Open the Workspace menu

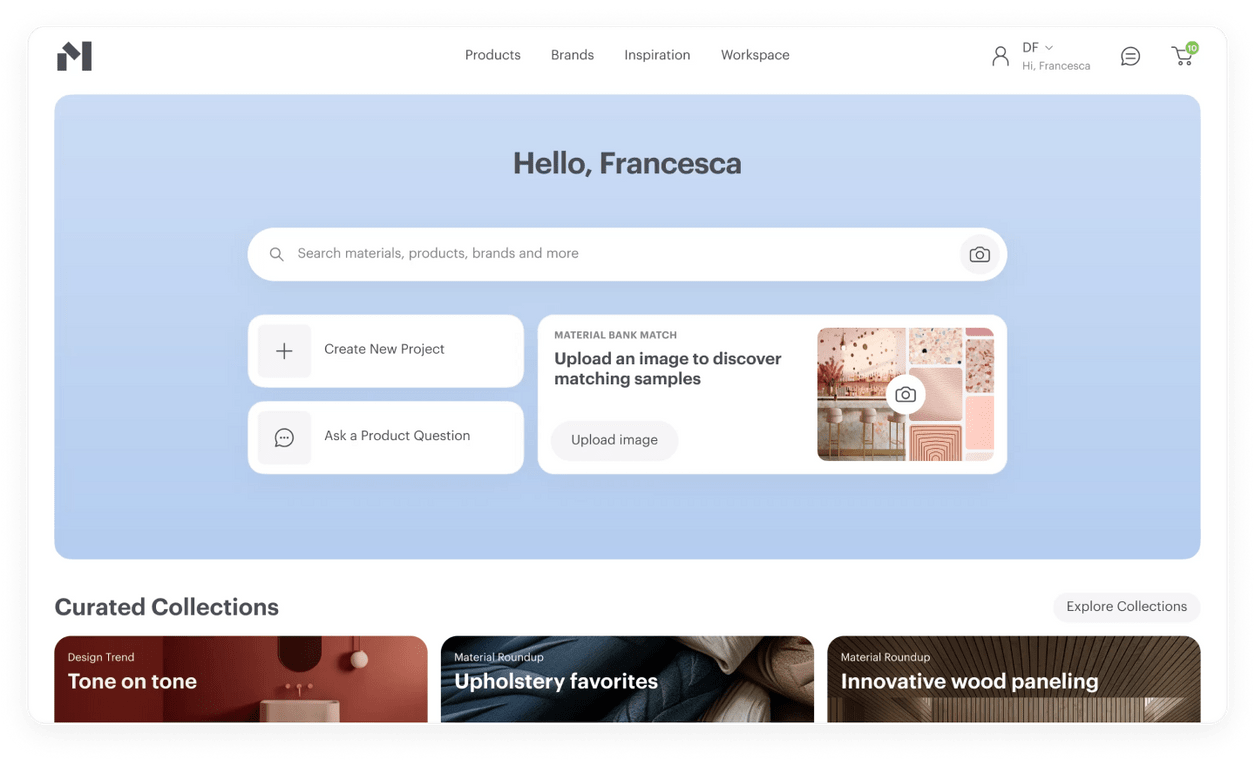point(755,55)
